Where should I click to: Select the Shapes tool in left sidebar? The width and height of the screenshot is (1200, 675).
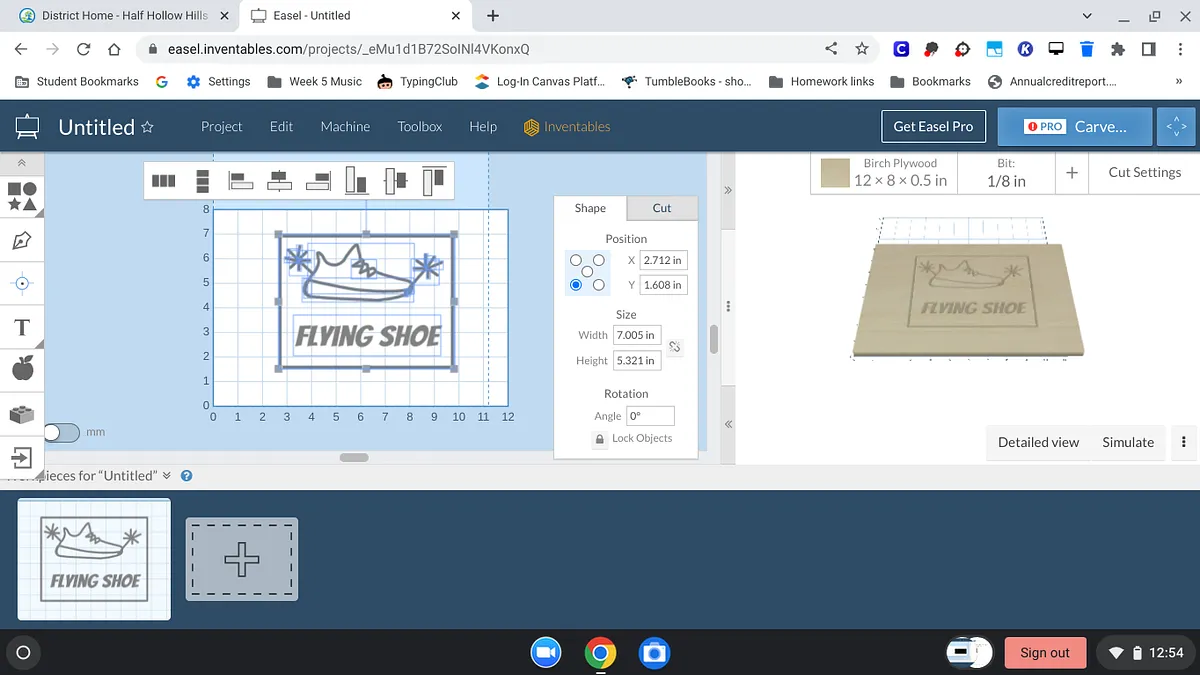22,196
